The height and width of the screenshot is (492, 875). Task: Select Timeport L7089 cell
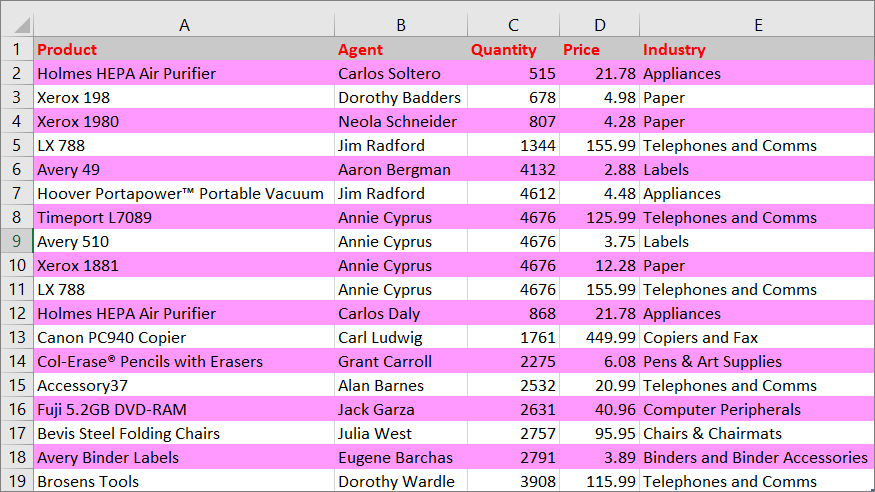[x=184, y=217]
